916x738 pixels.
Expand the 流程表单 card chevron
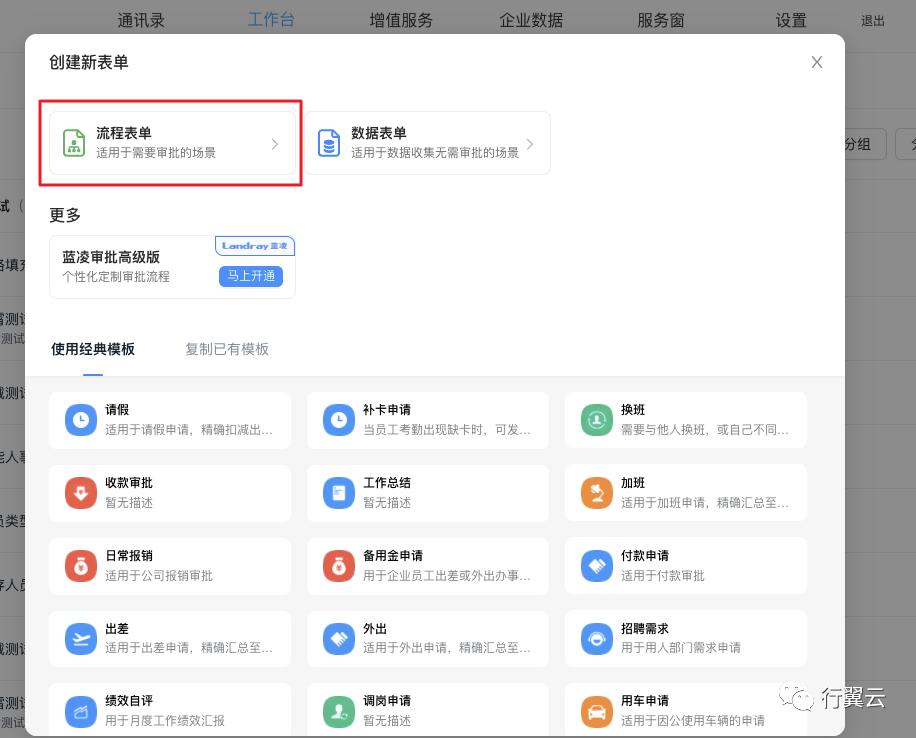pyautogui.click(x=275, y=143)
